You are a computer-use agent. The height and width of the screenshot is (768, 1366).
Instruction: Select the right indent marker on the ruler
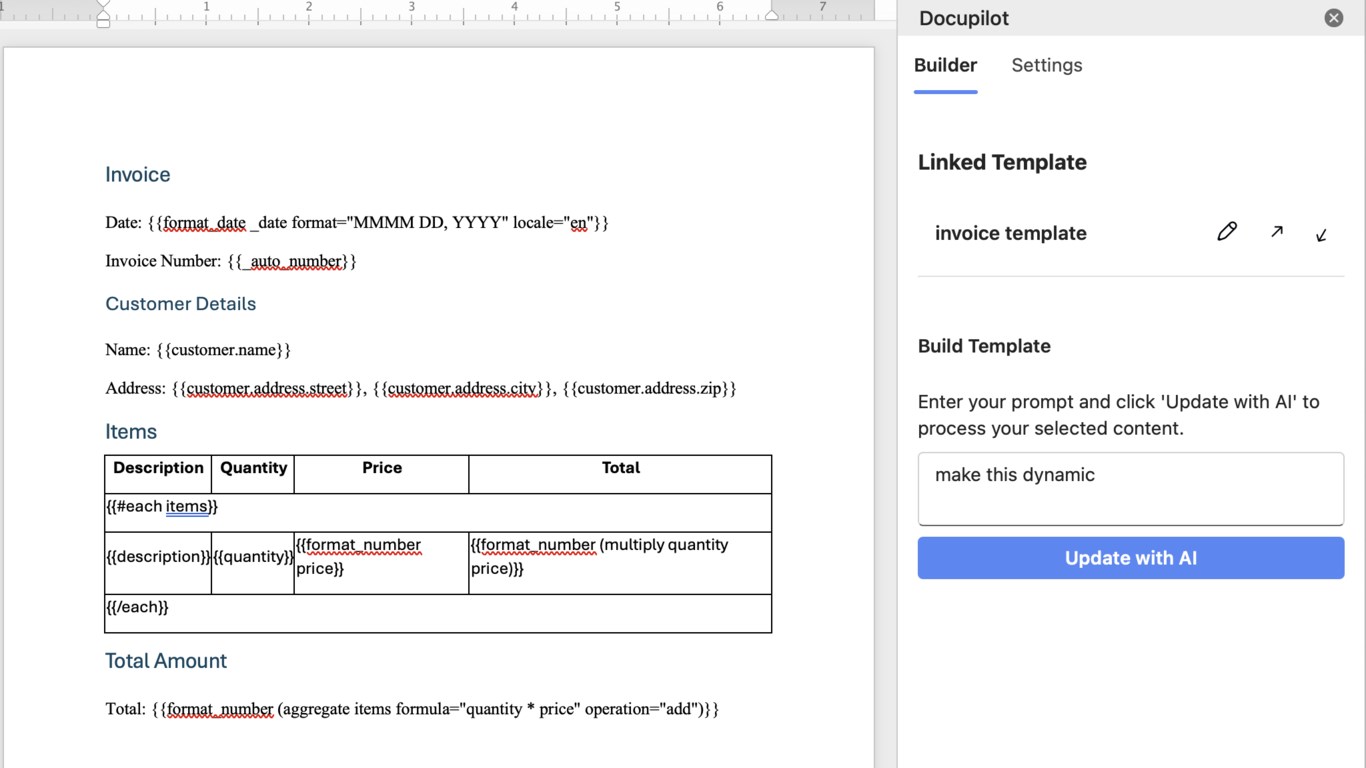771,14
